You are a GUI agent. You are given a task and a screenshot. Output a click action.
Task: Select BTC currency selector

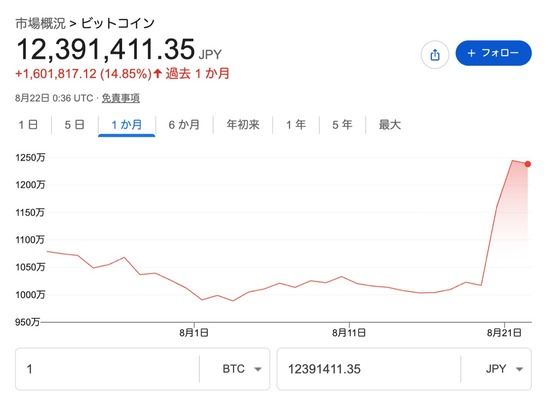tap(242, 369)
